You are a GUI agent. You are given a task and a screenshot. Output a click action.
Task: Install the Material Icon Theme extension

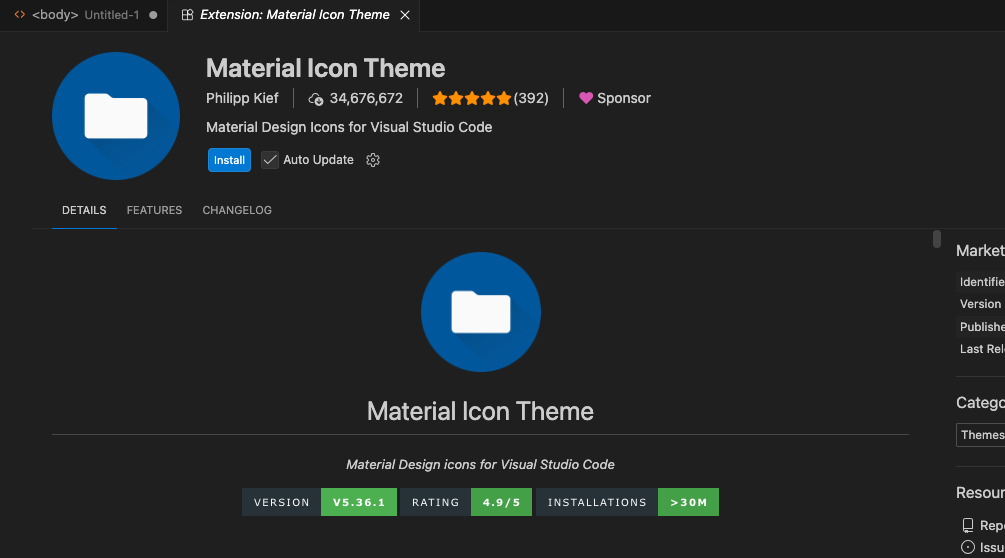[229, 160]
